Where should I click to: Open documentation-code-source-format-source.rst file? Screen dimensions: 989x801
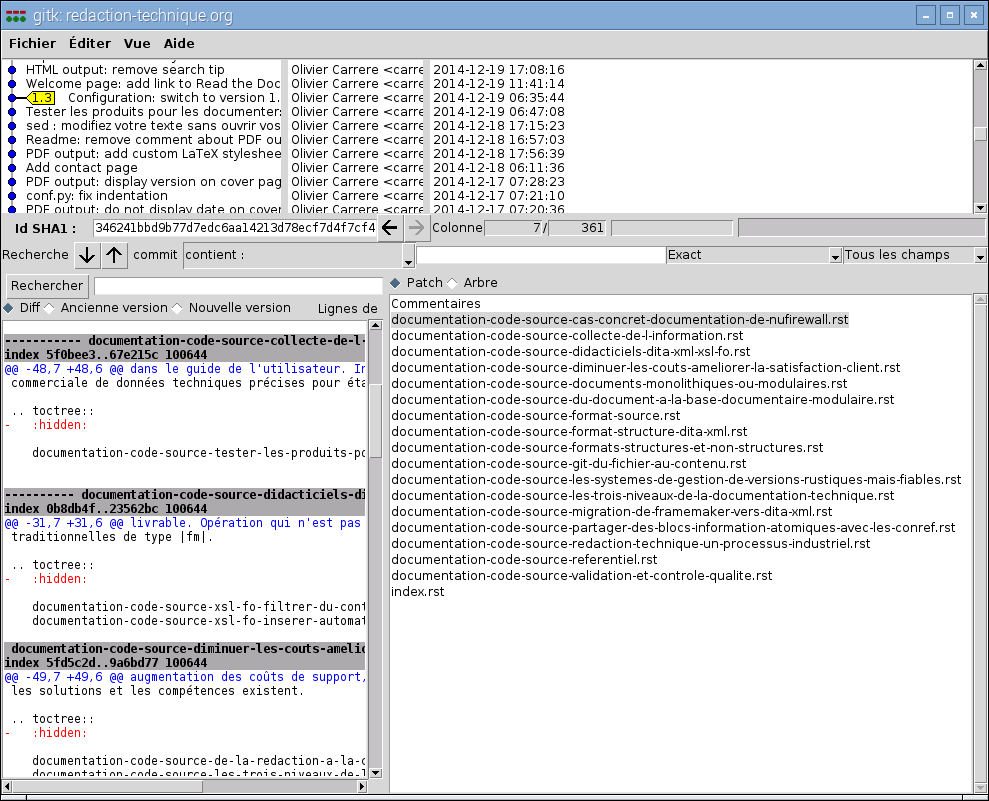point(535,416)
